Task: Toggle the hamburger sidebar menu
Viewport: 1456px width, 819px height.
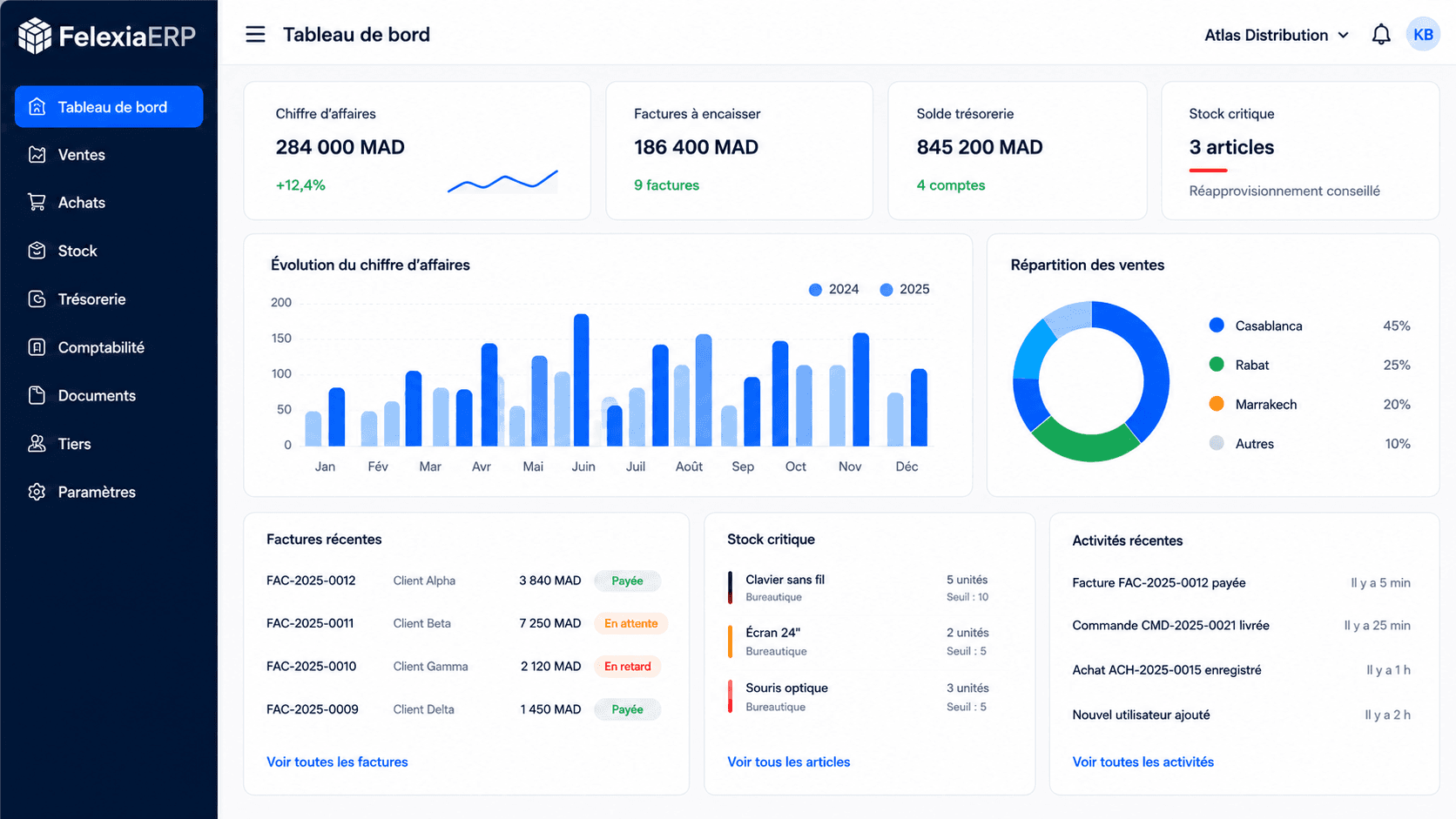Action: (x=255, y=35)
